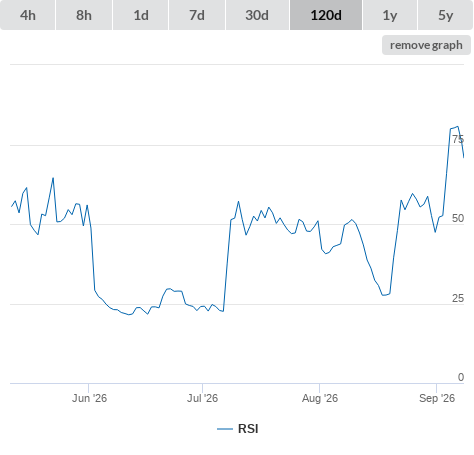Select the 4h time range tab

27,15
